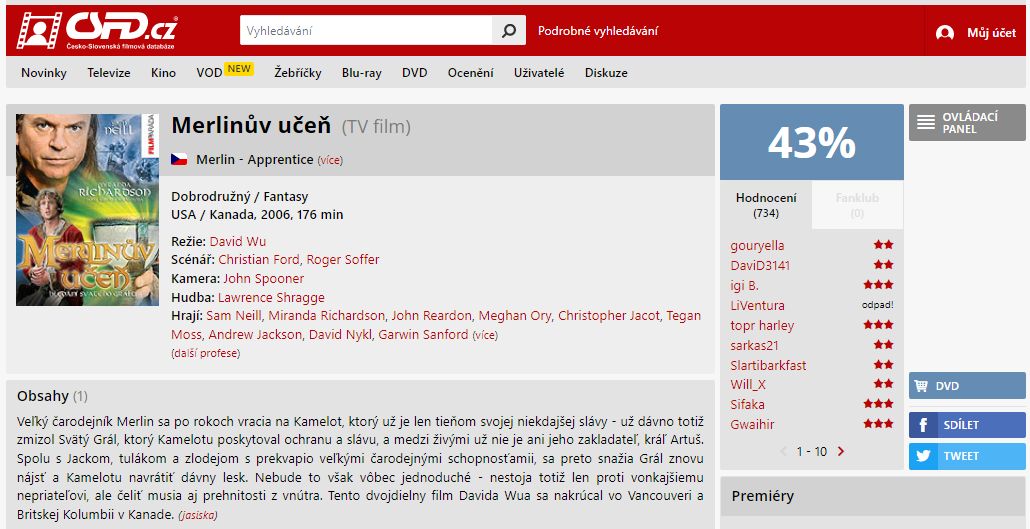1030x529 pixels.
Task: Click the Tweet button
Action: tap(967, 456)
